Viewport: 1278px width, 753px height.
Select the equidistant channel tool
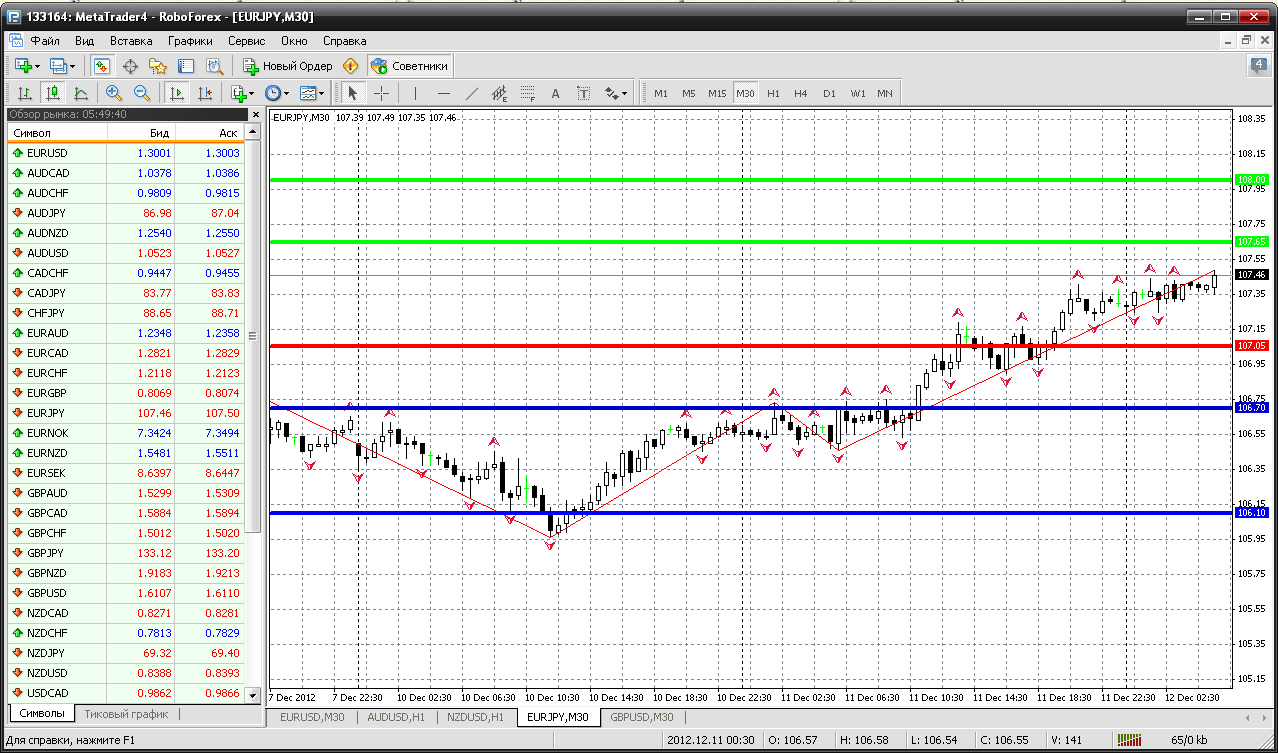(500, 93)
